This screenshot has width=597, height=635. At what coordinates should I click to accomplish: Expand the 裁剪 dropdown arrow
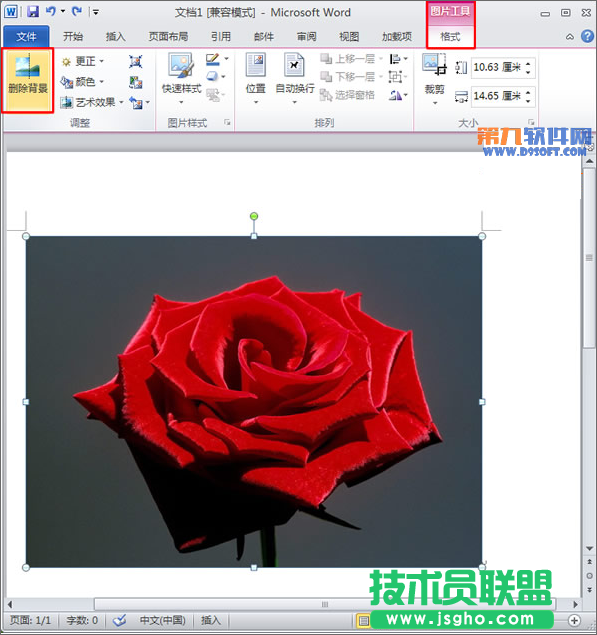point(435,103)
